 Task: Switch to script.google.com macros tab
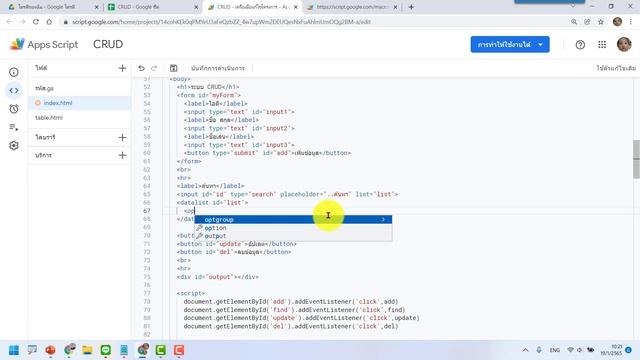[352, 7]
